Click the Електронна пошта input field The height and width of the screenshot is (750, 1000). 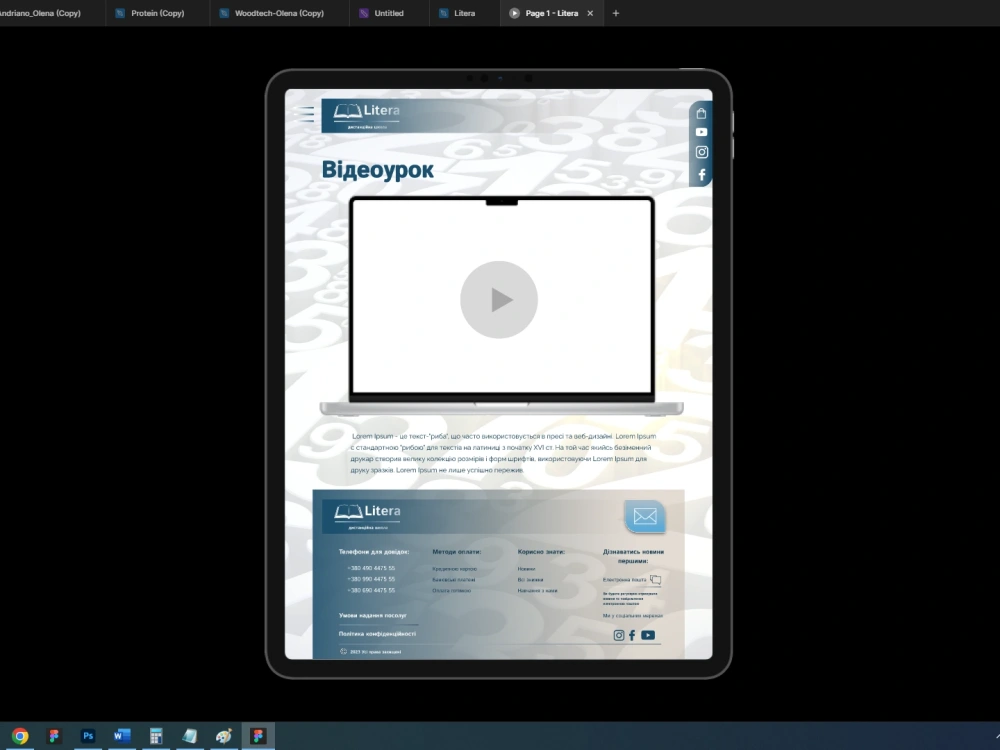(631, 580)
